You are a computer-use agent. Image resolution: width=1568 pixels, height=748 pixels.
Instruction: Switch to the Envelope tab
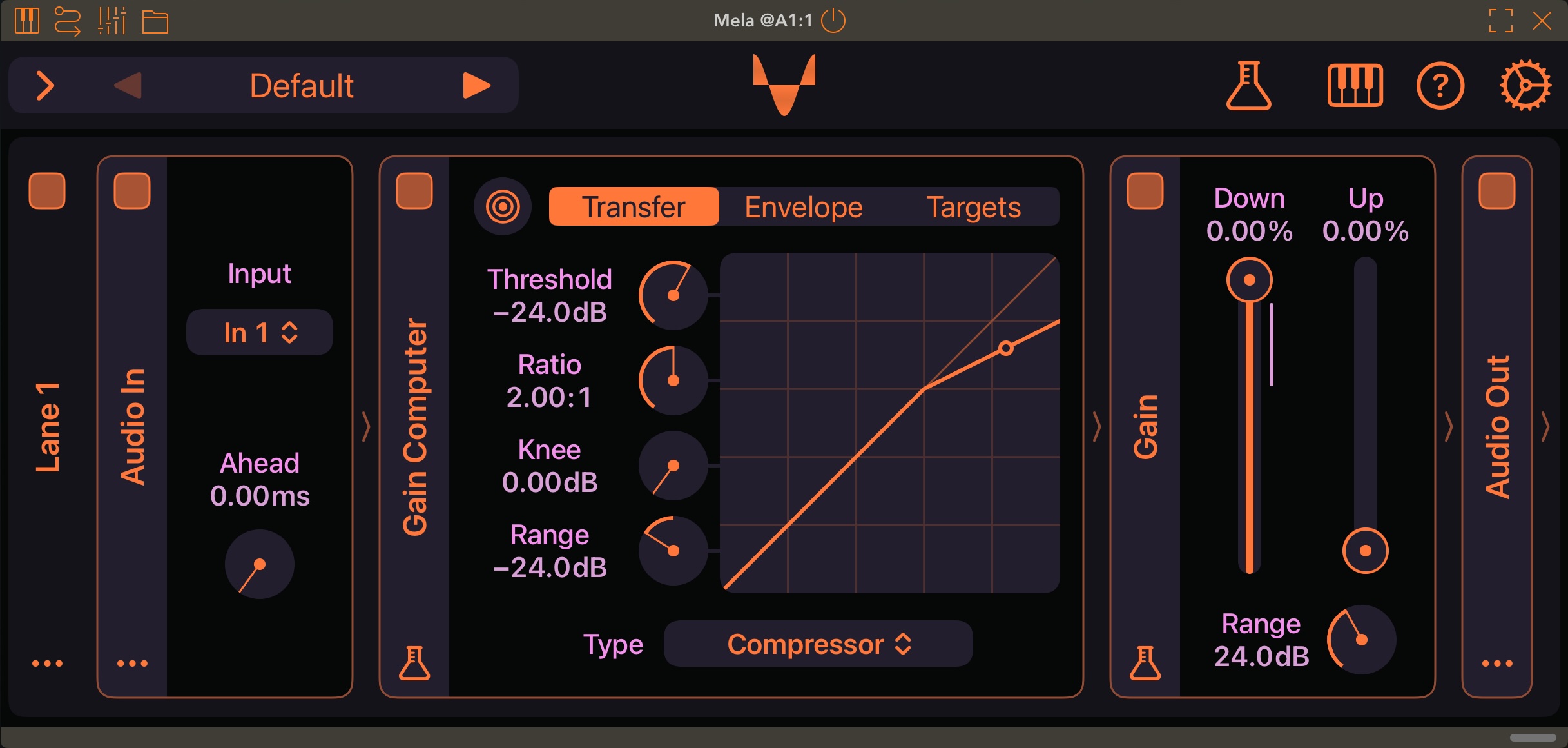(802, 206)
